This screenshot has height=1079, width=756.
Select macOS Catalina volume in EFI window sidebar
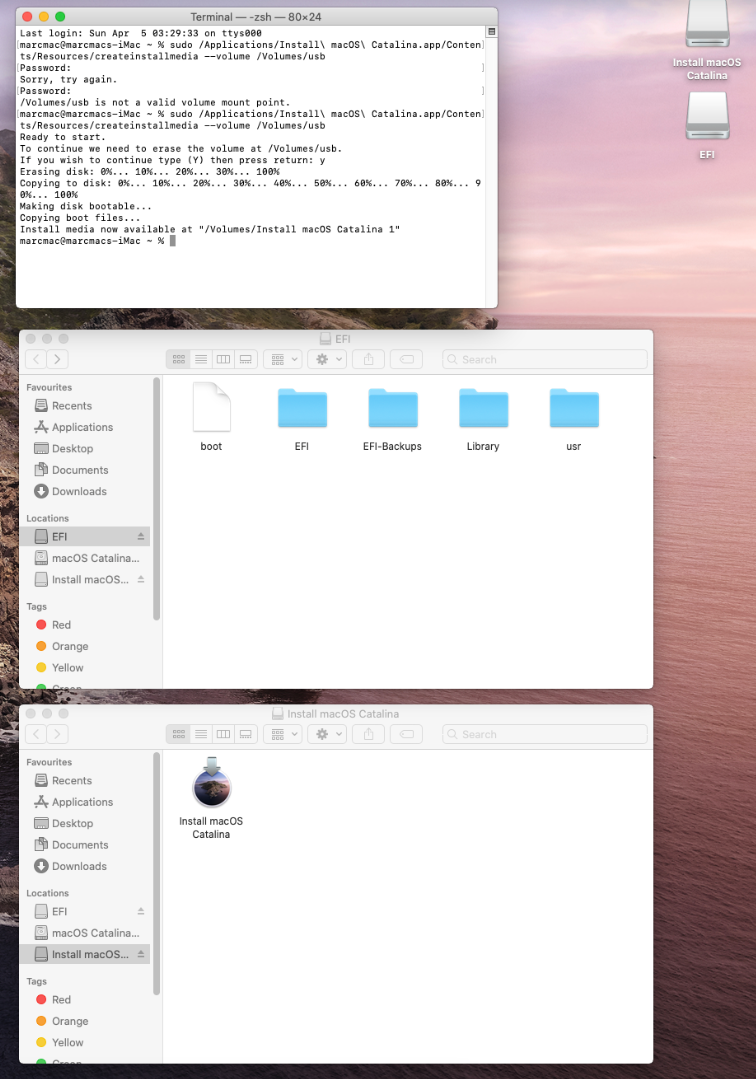pos(85,558)
